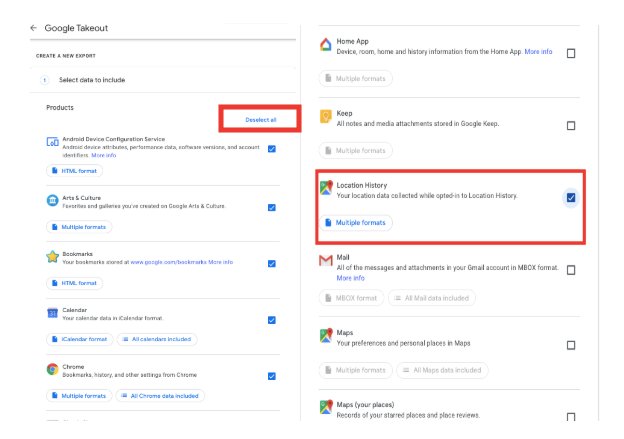Open More info link for Android Device Configuration
Image resolution: width=624 pixels, height=439 pixels.
(104, 156)
